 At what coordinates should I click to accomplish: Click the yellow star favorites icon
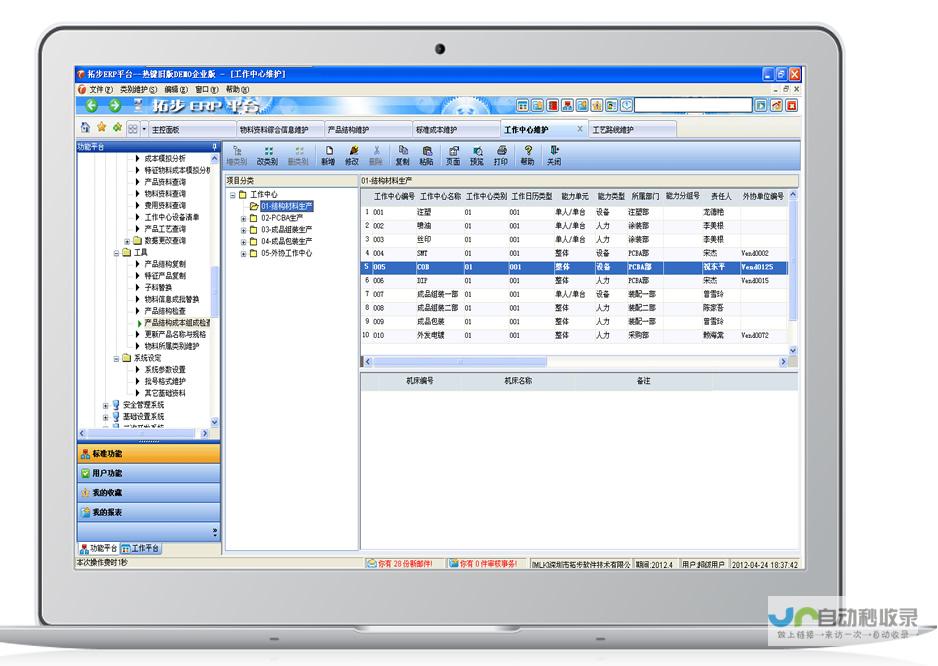pos(102,127)
